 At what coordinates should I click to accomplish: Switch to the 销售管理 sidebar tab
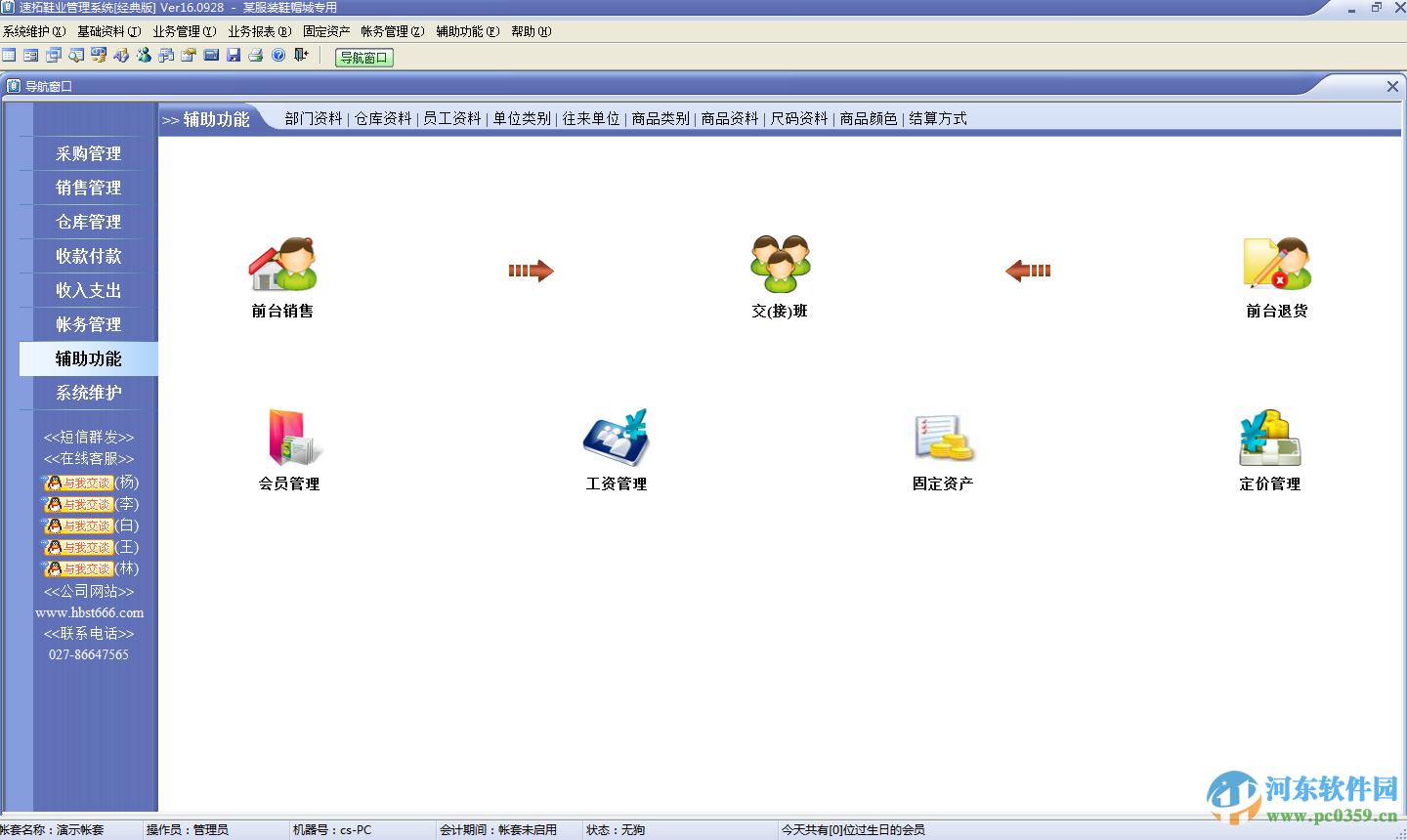coord(88,188)
